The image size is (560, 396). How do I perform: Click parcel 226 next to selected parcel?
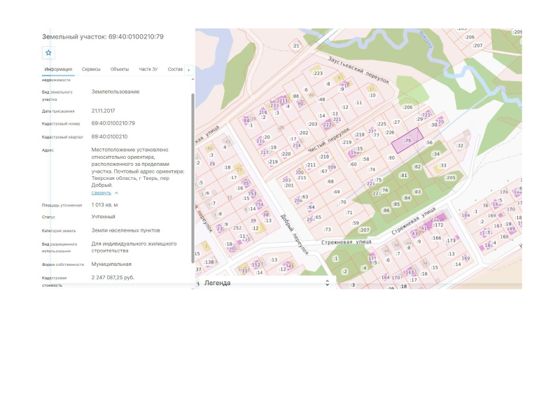coord(390,132)
